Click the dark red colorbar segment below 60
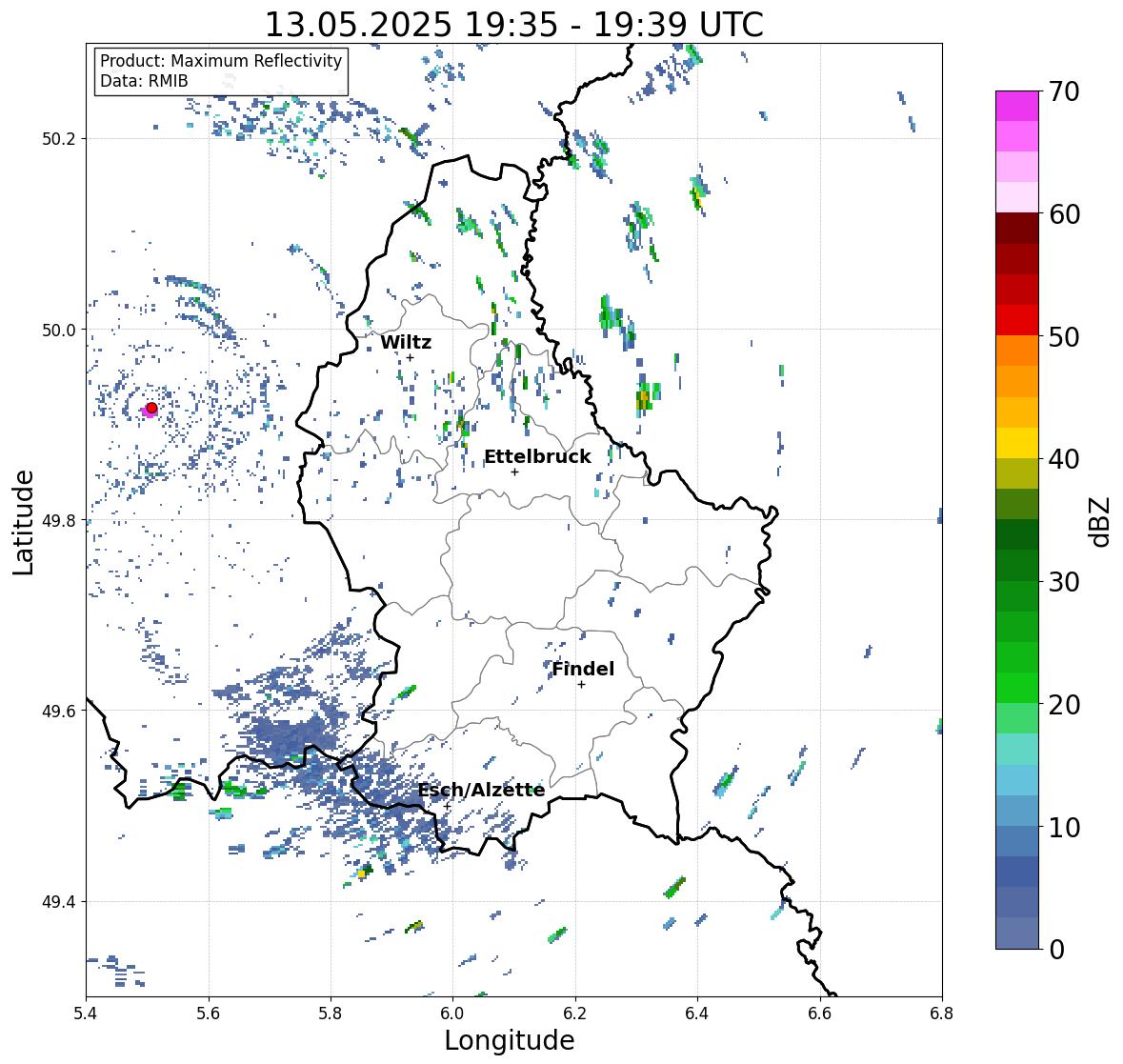The image size is (1123, 1064). click(1017, 228)
